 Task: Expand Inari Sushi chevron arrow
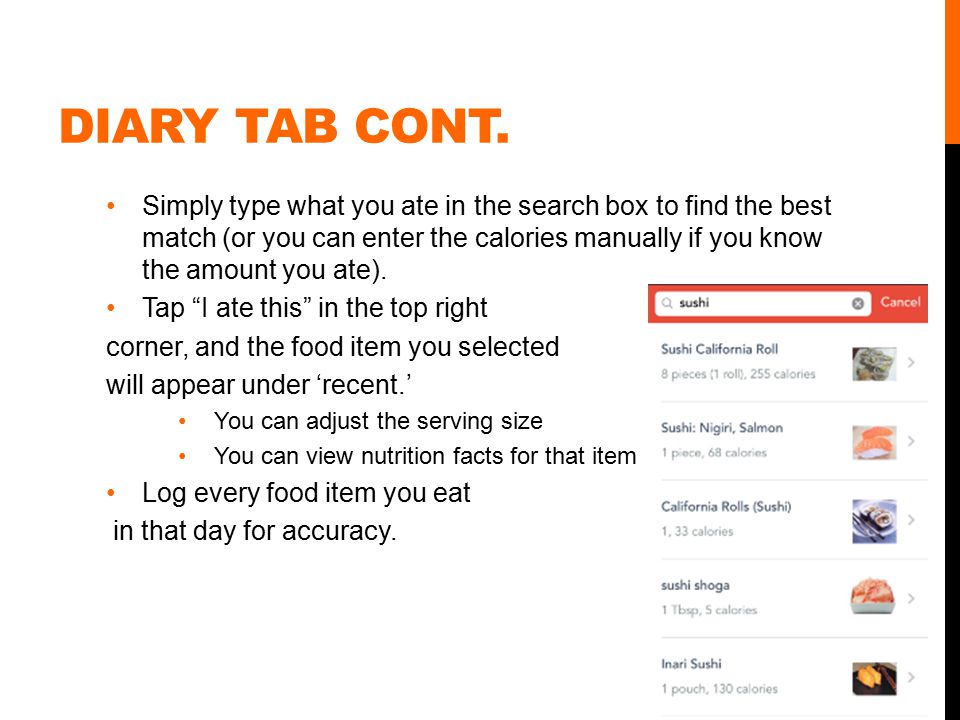click(x=911, y=677)
